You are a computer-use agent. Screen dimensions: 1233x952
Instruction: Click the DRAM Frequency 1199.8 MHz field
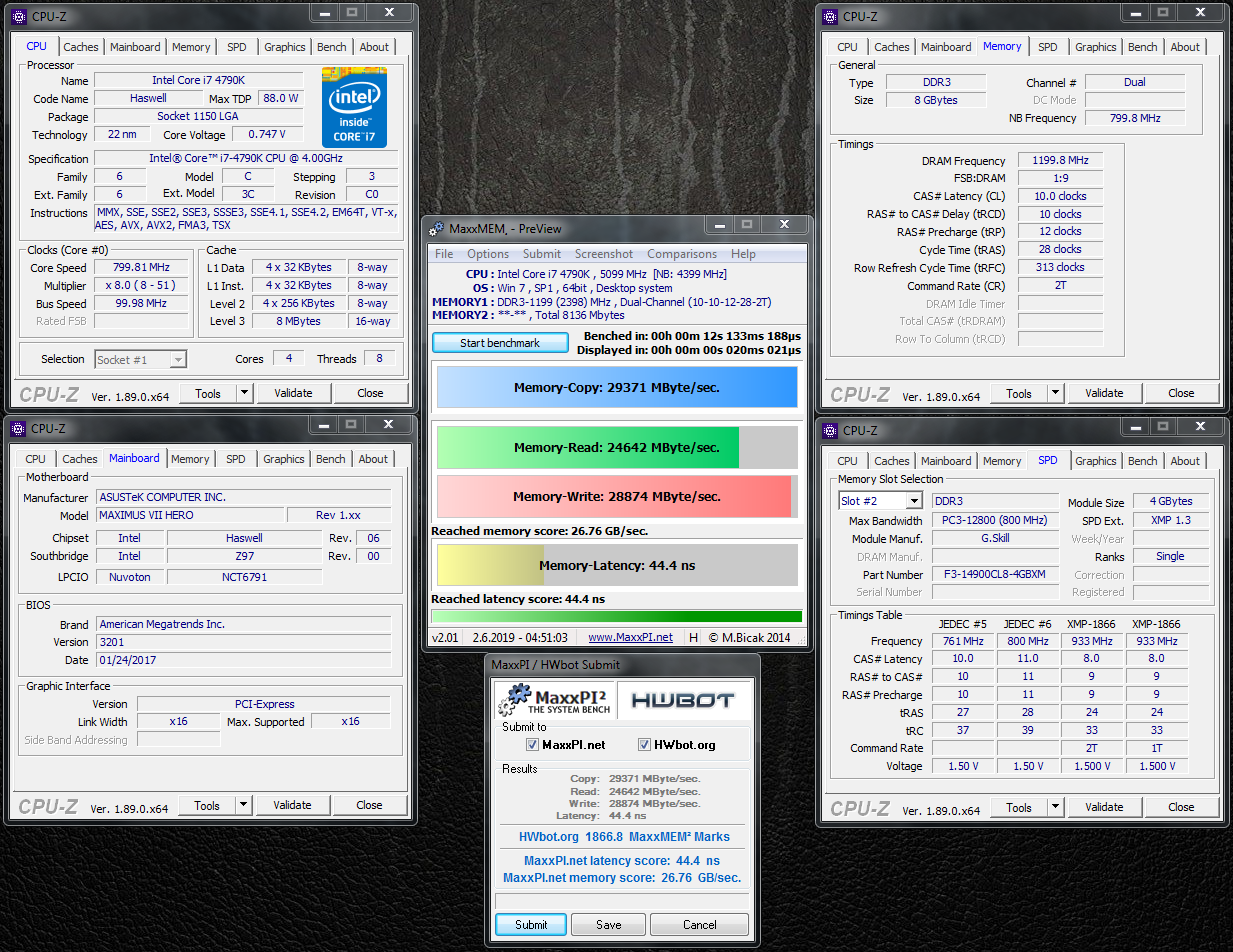pos(1060,160)
